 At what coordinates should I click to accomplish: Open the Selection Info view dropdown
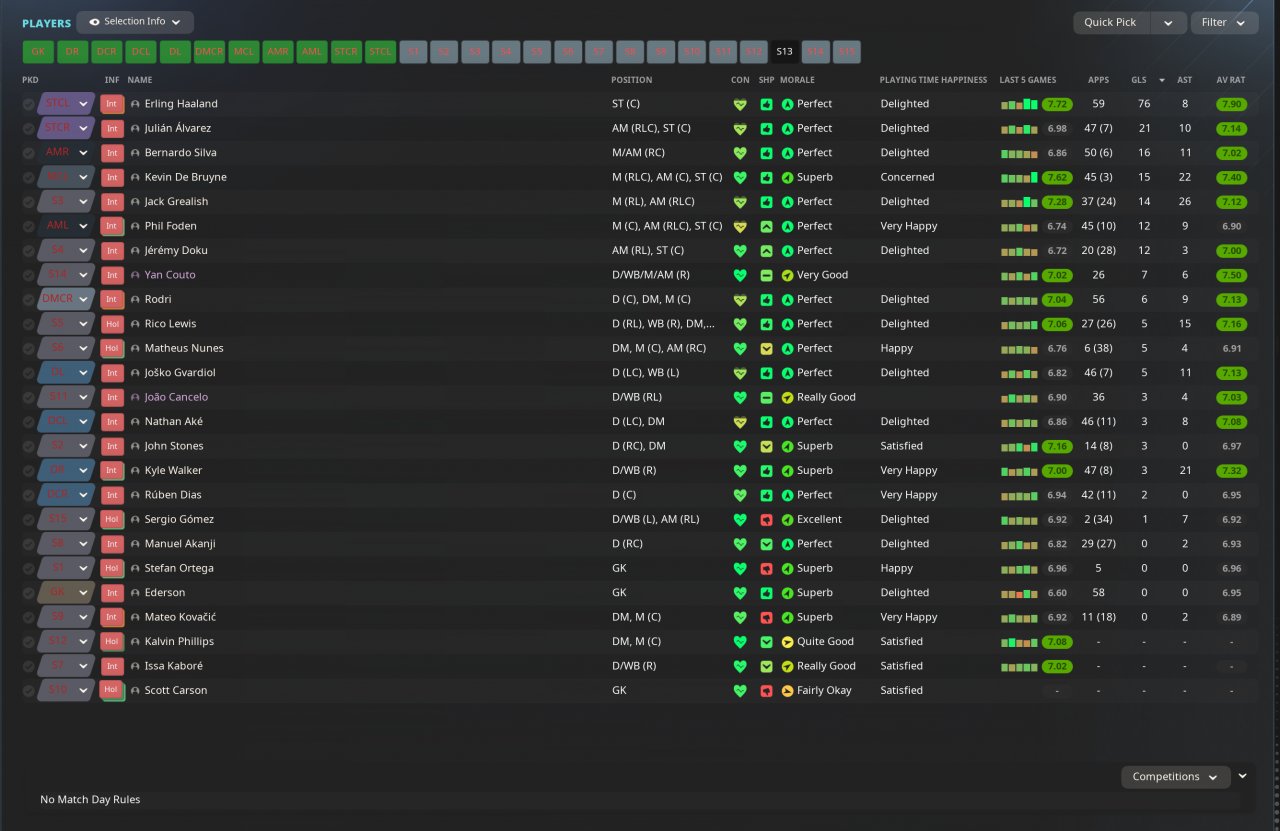[x=135, y=22]
